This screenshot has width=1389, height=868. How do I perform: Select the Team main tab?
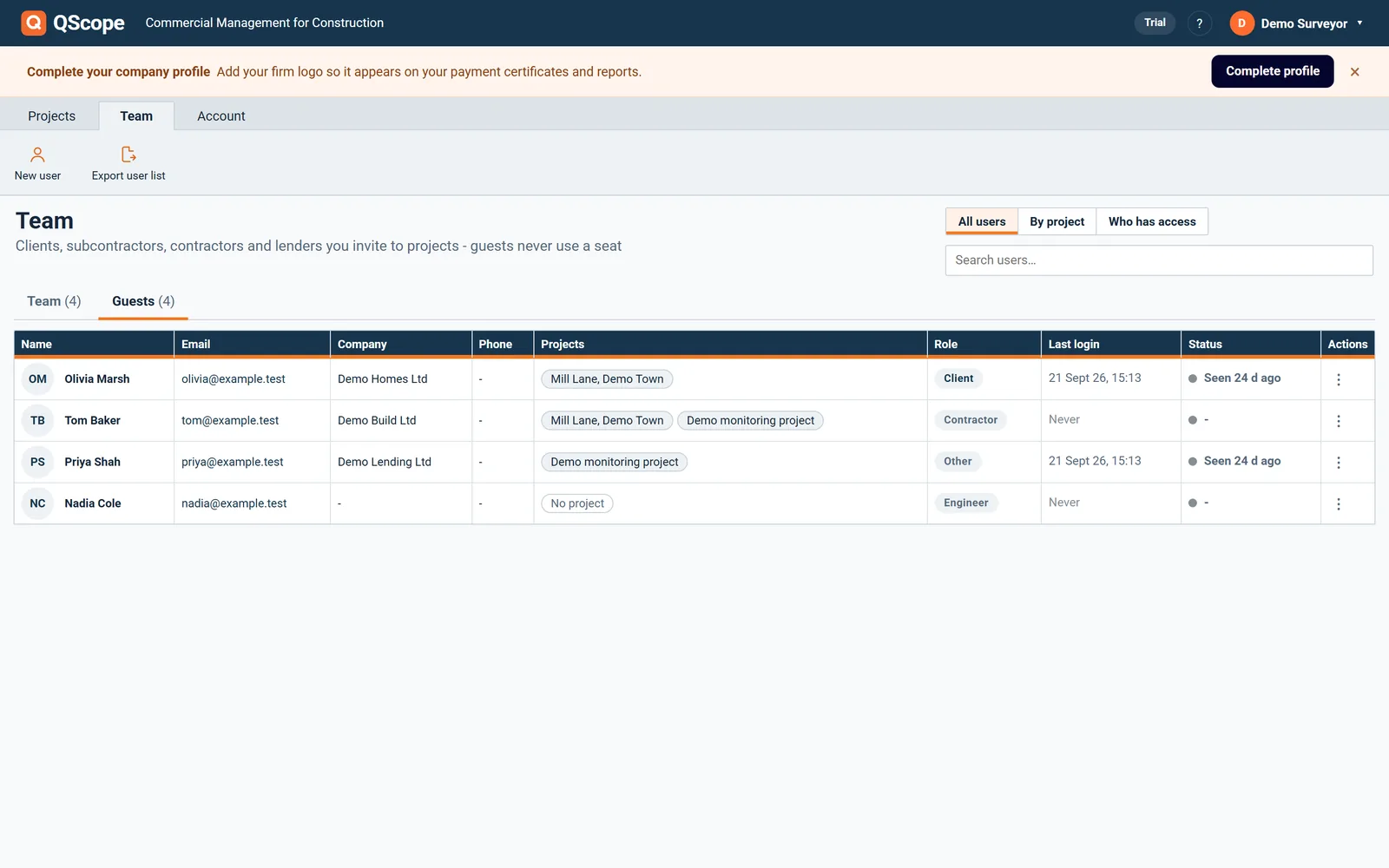136,116
